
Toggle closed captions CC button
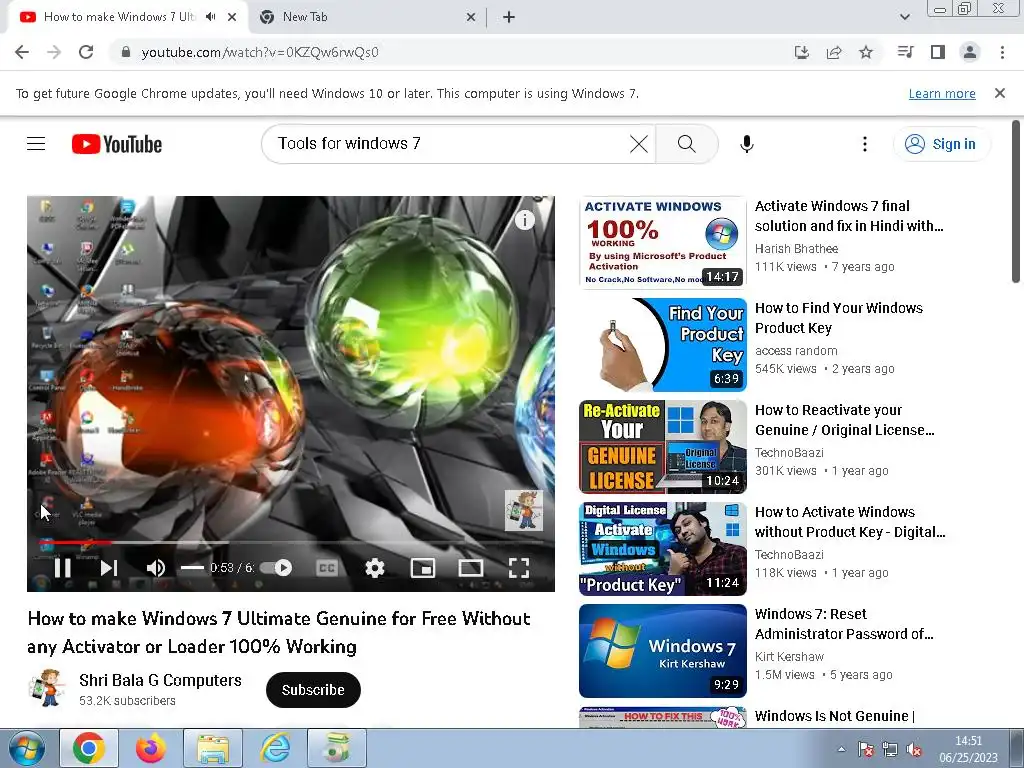327,568
